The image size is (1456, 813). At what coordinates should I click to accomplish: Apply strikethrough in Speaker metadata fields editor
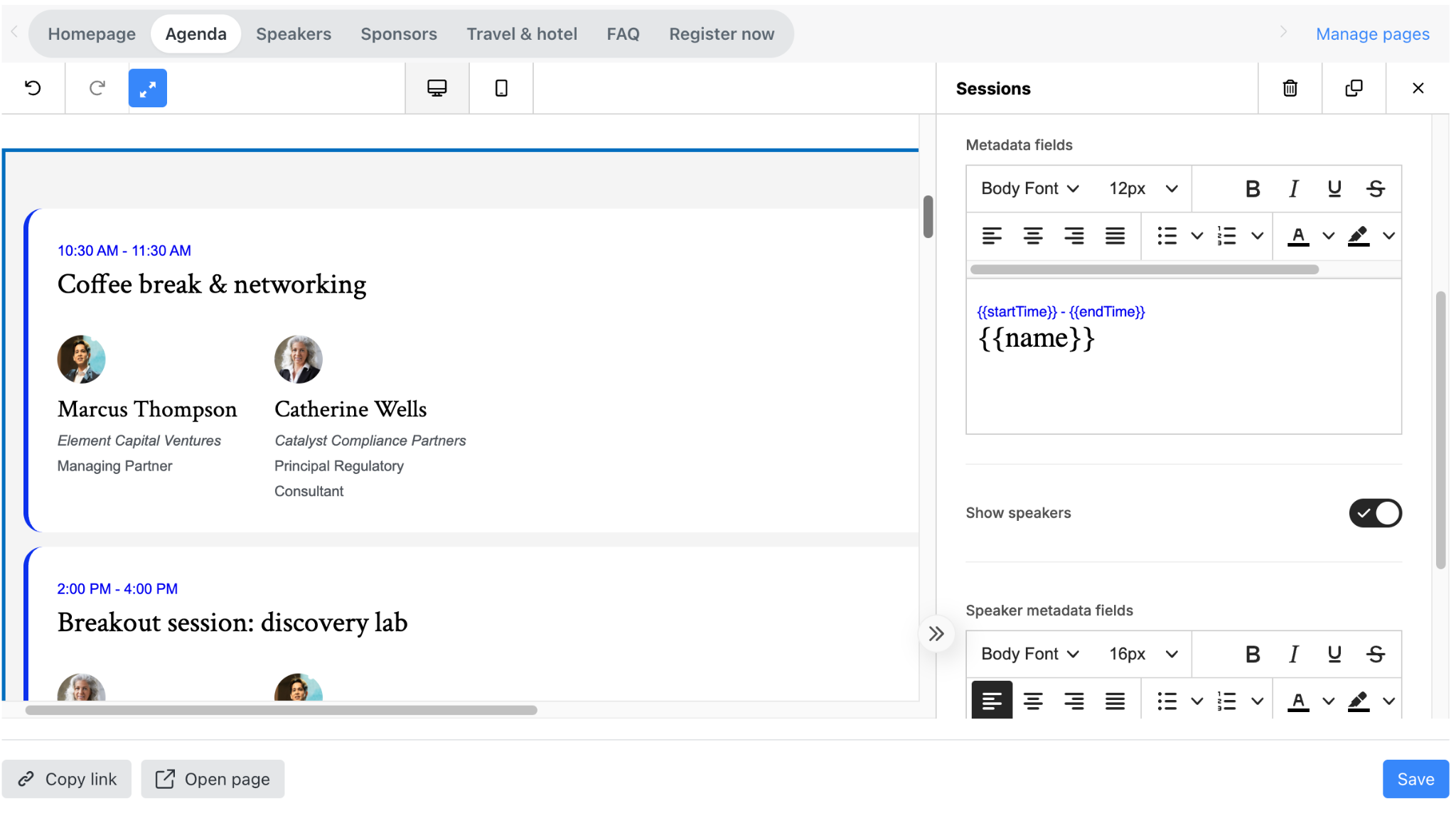click(x=1376, y=654)
